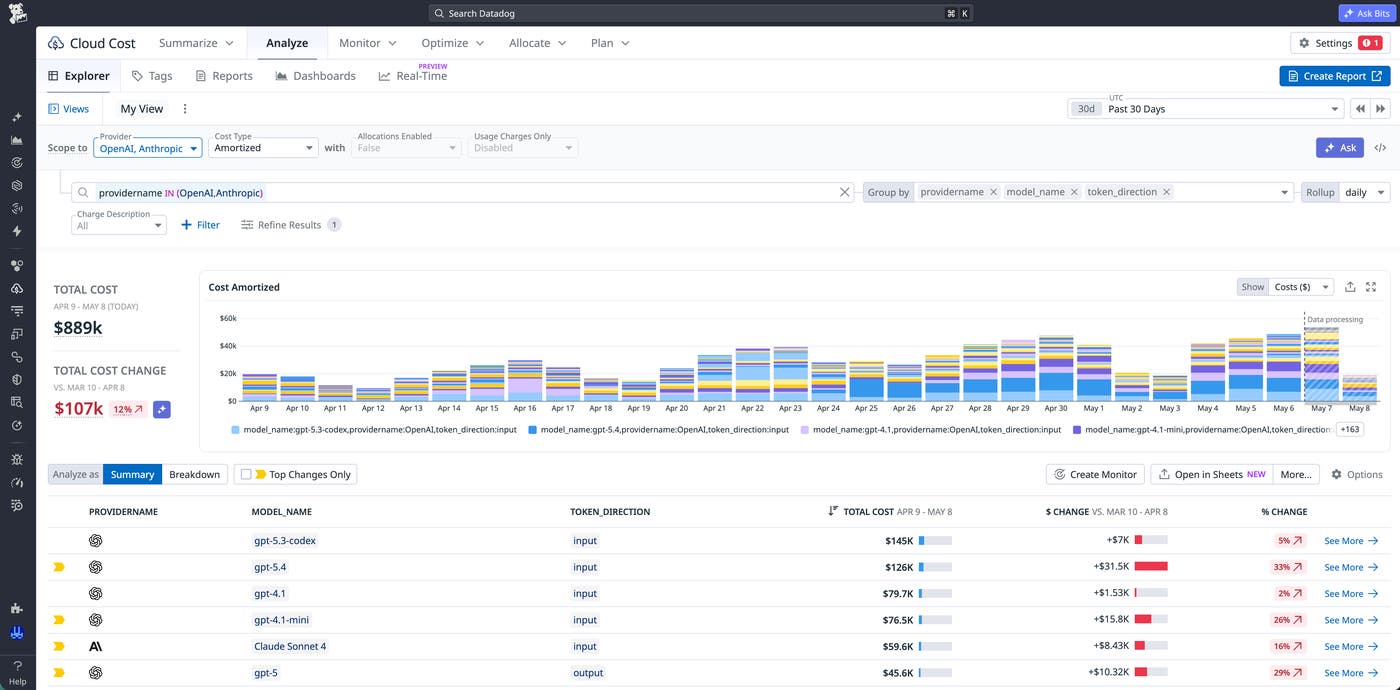Click the yellow change tag on gpt-5.4 row
1400x690 pixels.
[x=59, y=567]
